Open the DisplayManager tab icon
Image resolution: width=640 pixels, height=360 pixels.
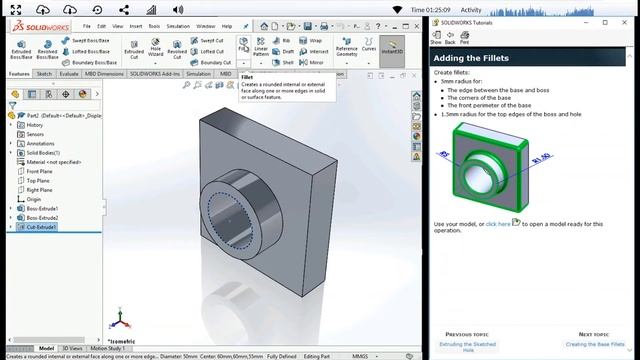click(x=82, y=94)
